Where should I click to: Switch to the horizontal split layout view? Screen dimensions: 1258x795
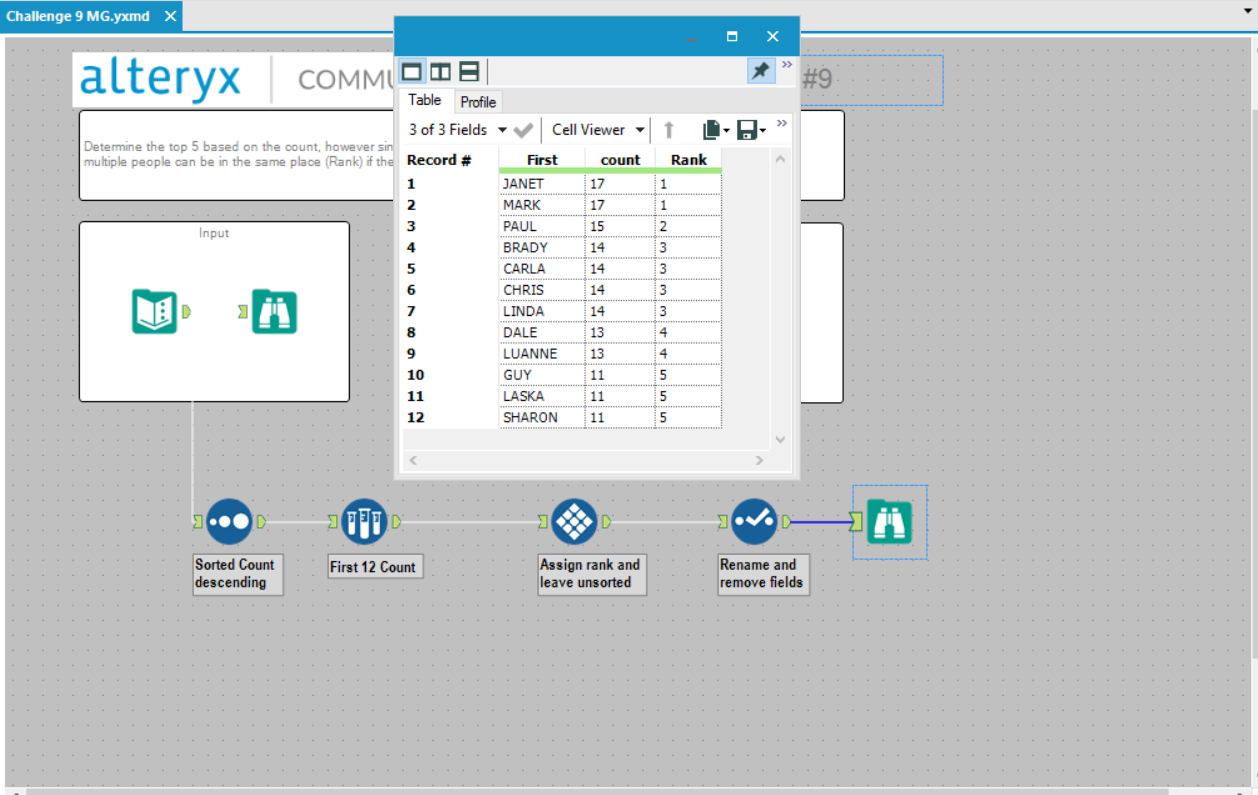click(x=468, y=71)
